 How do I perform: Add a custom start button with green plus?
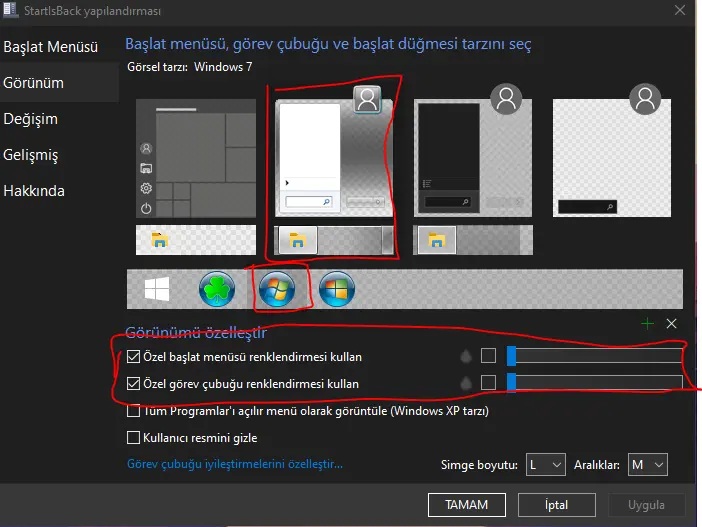647,323
